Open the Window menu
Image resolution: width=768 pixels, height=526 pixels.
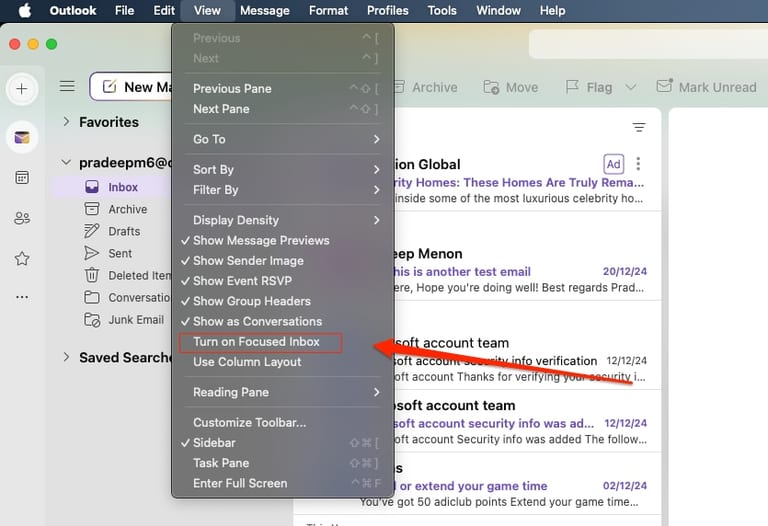point(498,10)
